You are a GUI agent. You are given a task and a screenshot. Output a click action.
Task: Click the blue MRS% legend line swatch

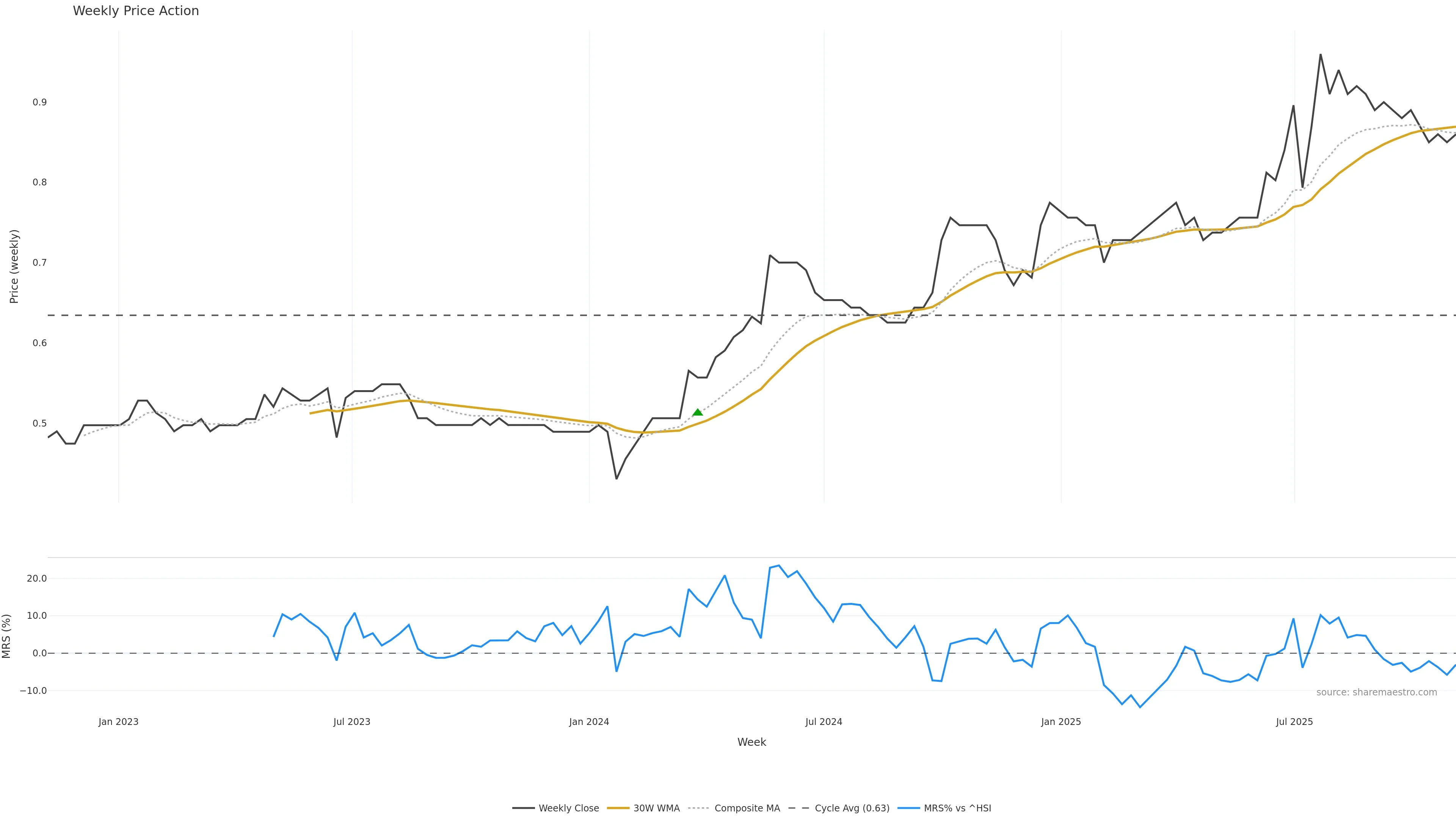[x=908, y=808]
